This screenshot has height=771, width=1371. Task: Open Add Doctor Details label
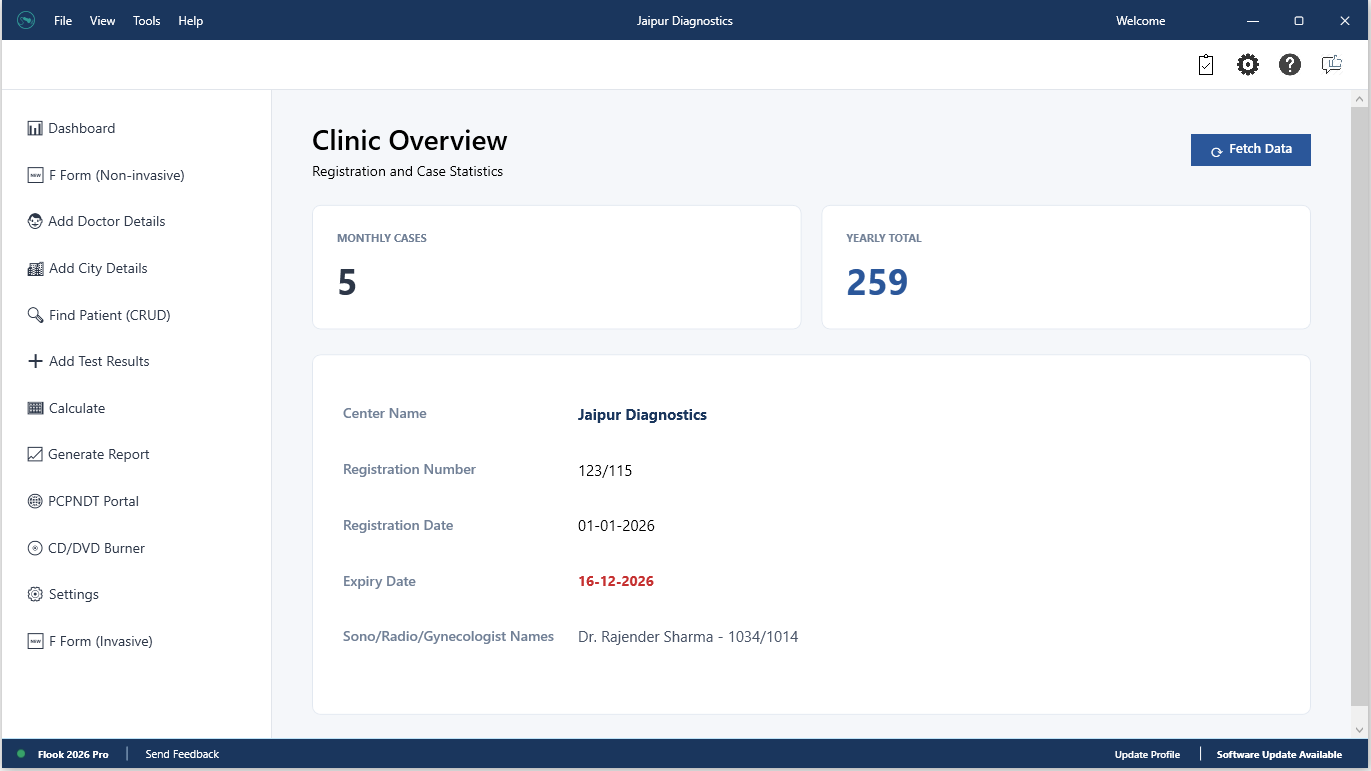107,221
